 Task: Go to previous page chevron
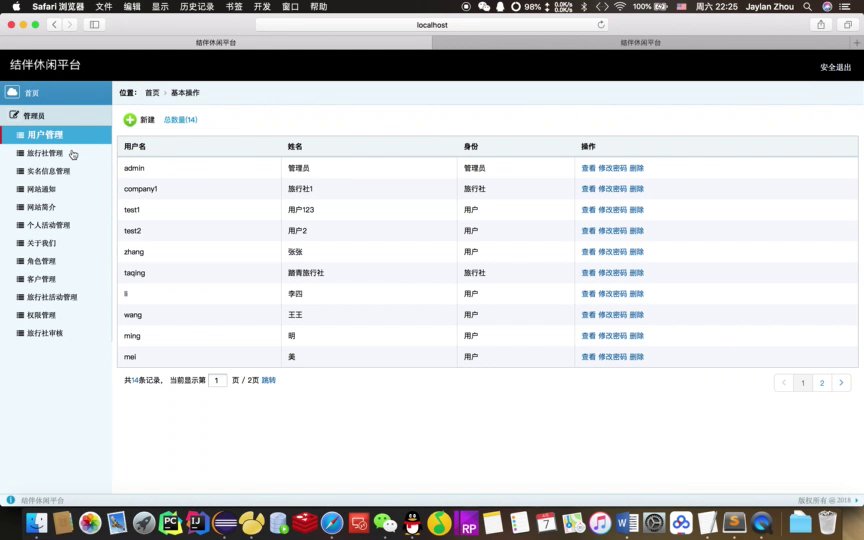[x=784, y=382]
